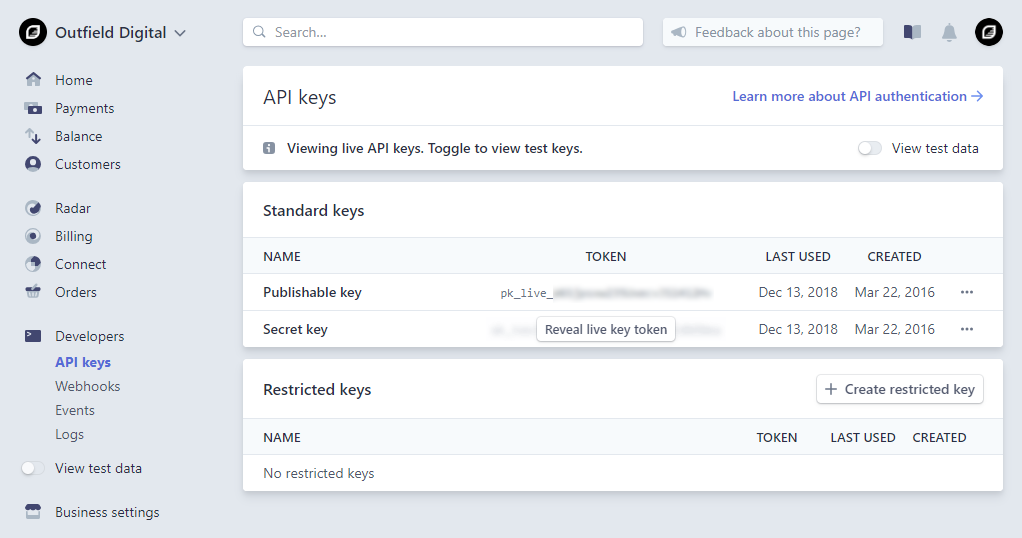Viewport: 1022px width, 538px height.
Task: Focus the Search input field
Action: pyautogui.click(x=443, y=32)
